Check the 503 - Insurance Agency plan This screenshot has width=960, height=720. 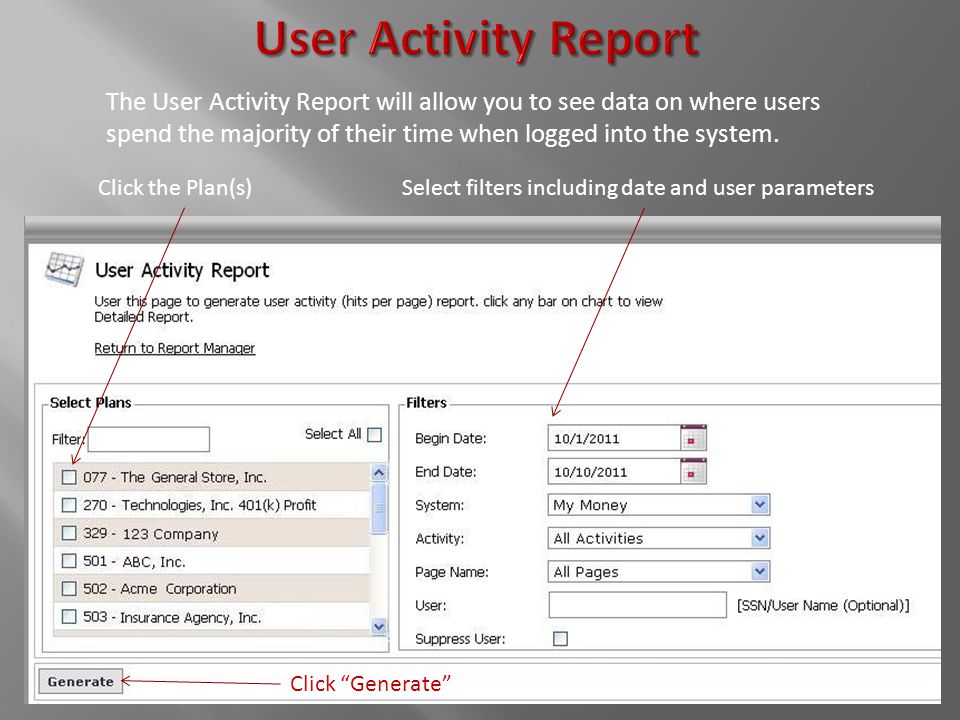69,617
